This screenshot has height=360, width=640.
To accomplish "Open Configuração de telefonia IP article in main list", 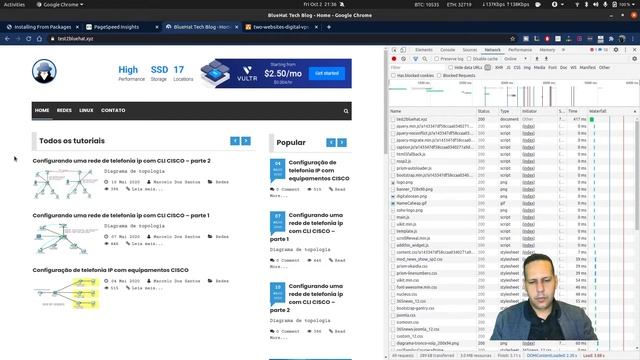I will point(111,270).
